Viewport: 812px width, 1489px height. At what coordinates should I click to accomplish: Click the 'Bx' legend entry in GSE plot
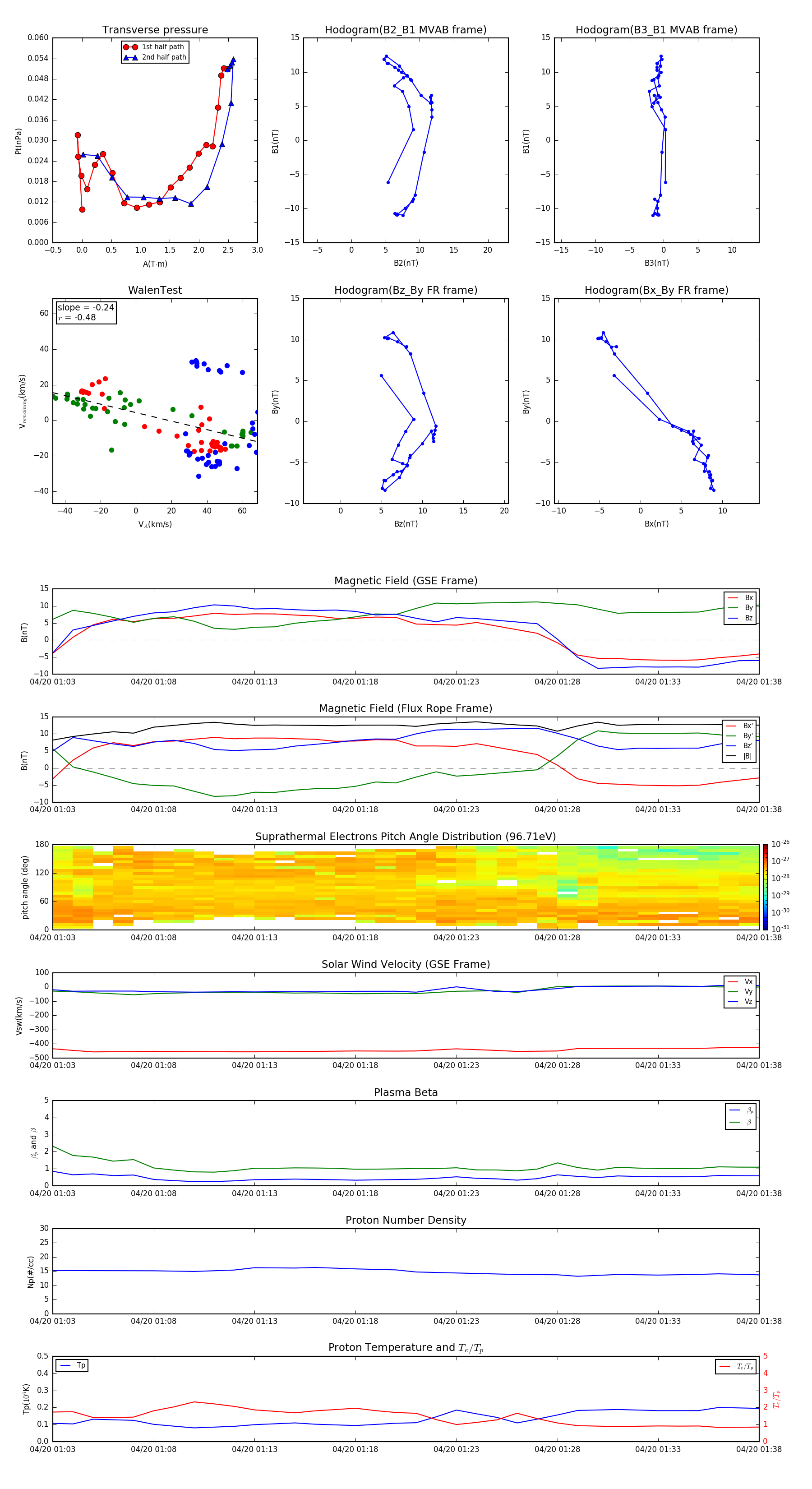pyautogui.click(x=740, y=598)
